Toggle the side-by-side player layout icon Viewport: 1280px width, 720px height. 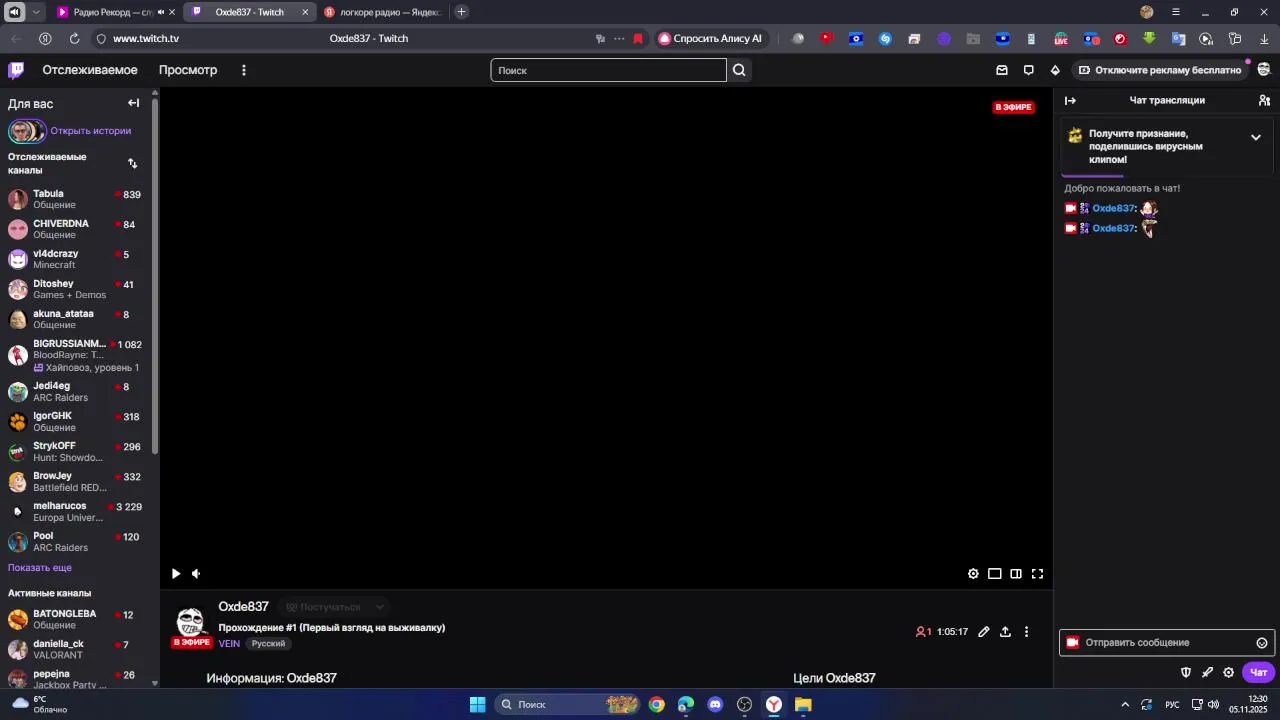click(x=1016, y=574)
